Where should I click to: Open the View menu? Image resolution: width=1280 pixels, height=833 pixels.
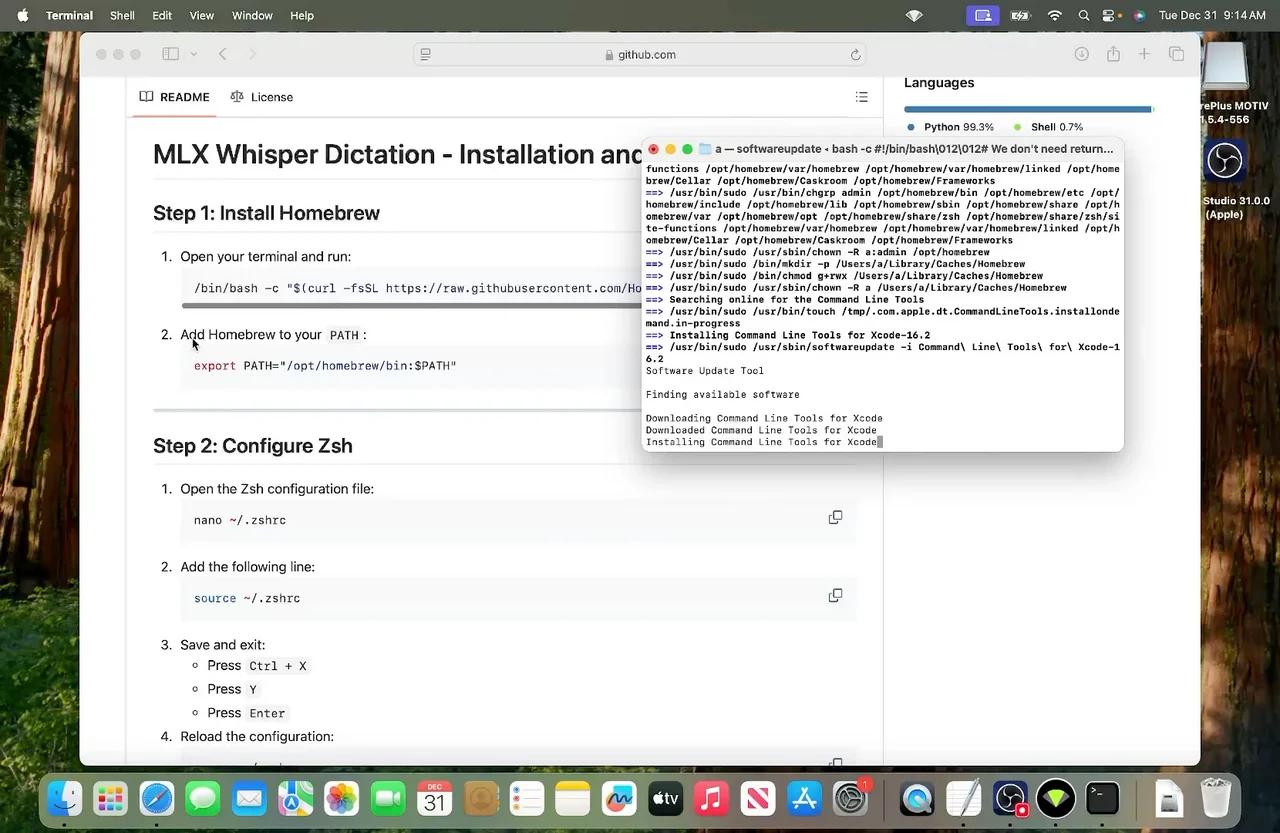click(x=202, y=15)
